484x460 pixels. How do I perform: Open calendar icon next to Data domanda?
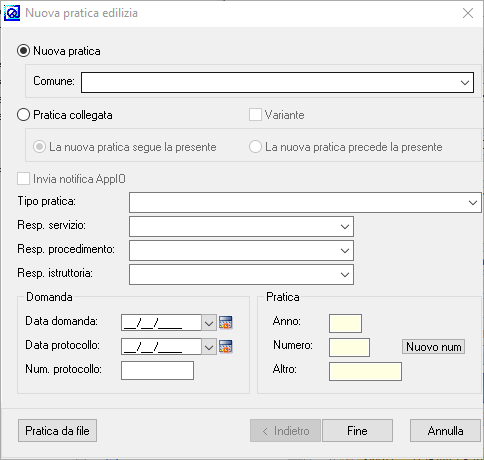click(x=226, y=323)
